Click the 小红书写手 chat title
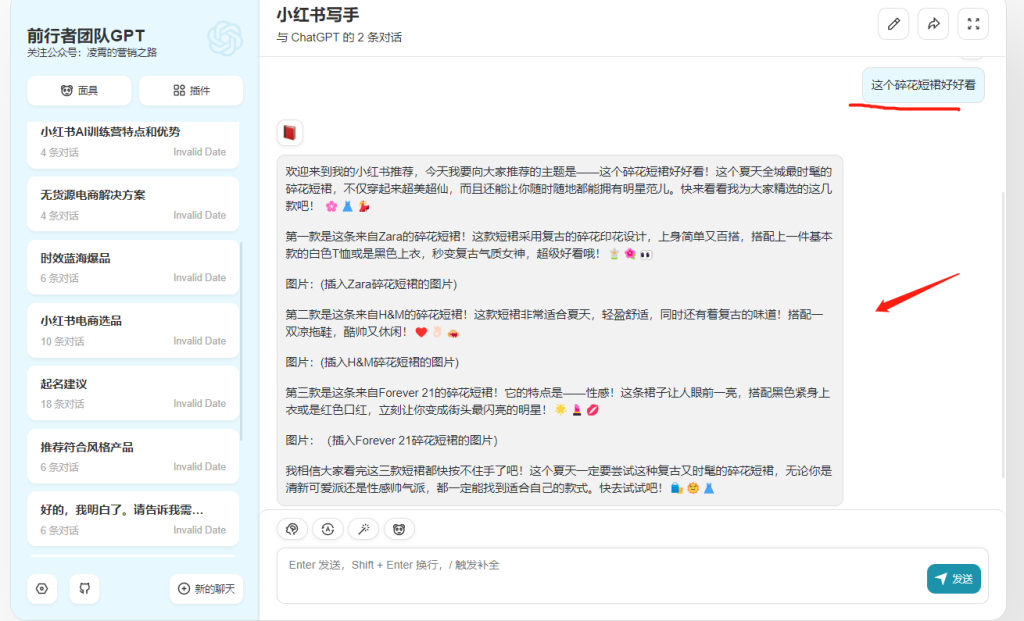Image resolution: width=1024 pixels, height=621 pixels. click(x=318, y=15)
